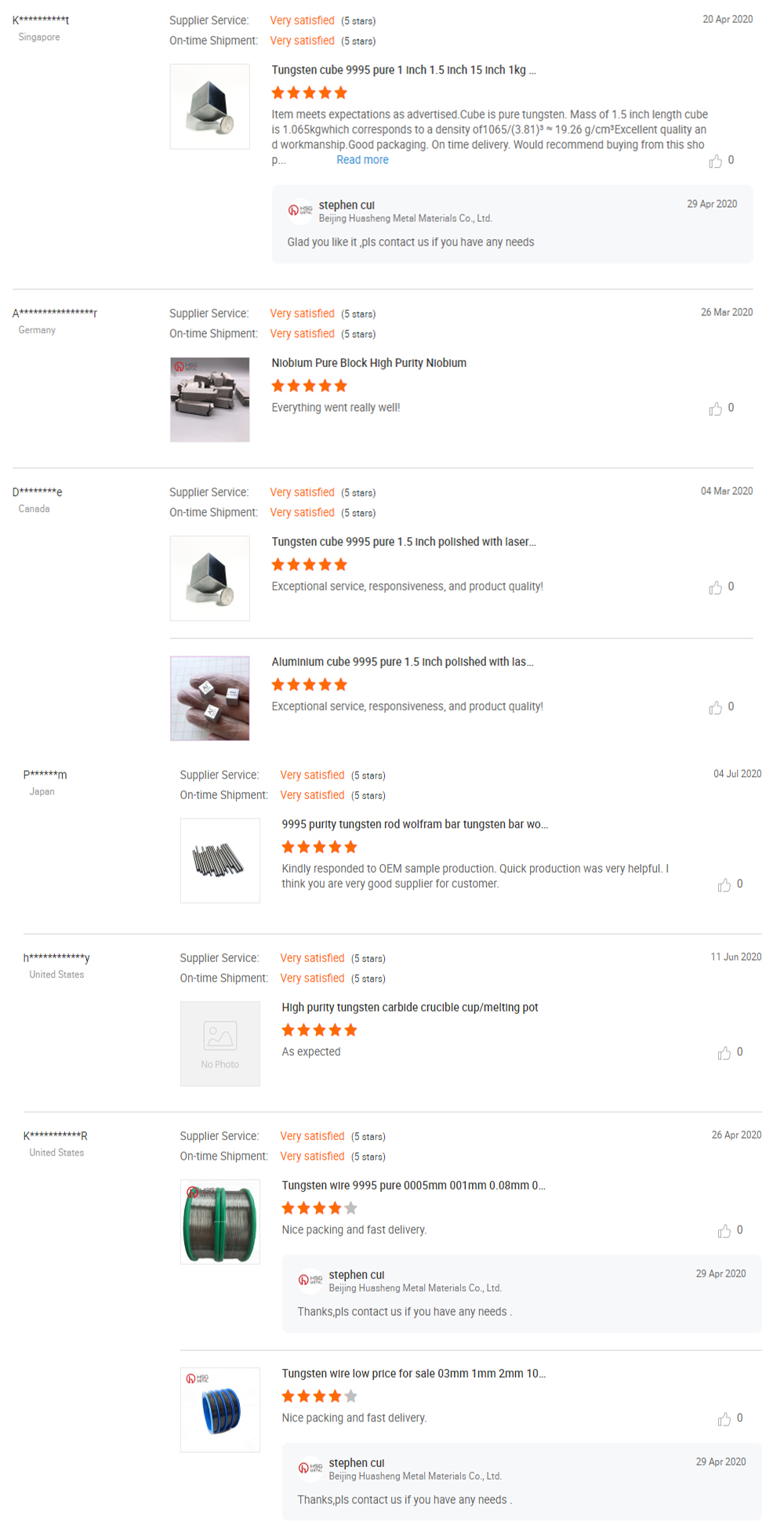Viewport: 784px width, 1529px height.
Task: Like the Singapore buyer's tungsten cube review
Action: click(x=715, y=162)
